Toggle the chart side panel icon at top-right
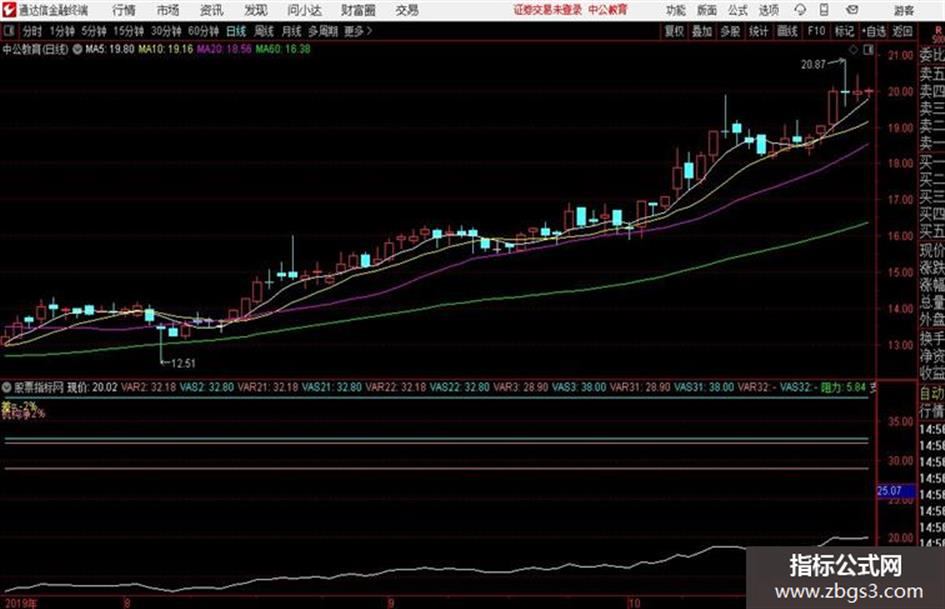 click(x=868, y=50)
